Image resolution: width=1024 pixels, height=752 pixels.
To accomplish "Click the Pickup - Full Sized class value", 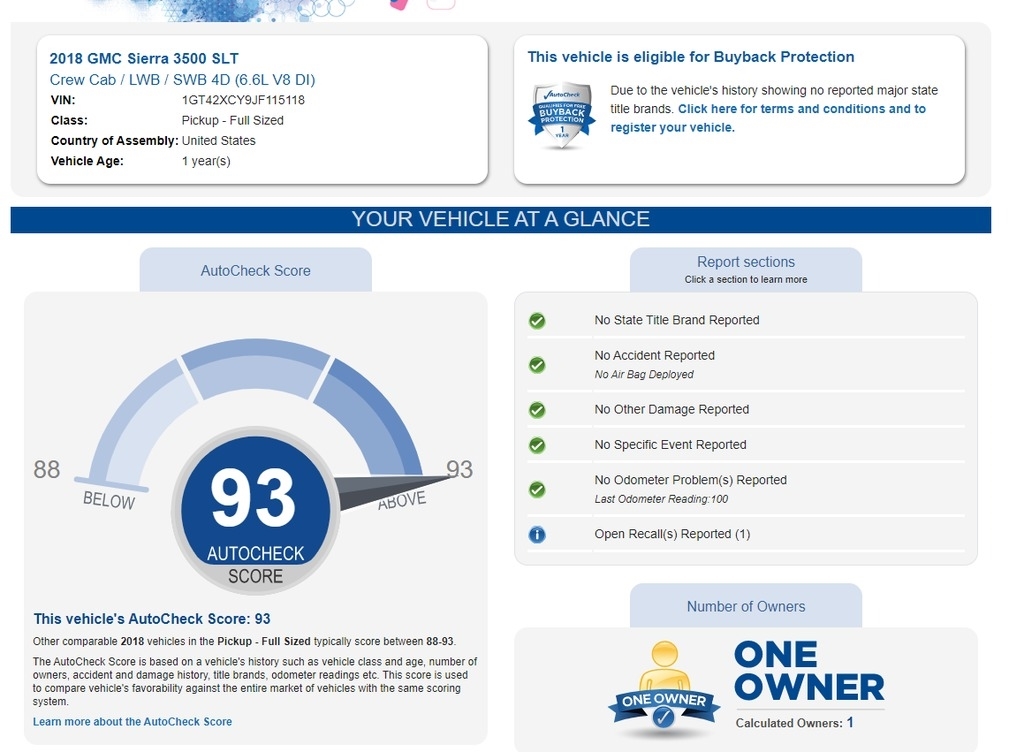I will 232,120.
